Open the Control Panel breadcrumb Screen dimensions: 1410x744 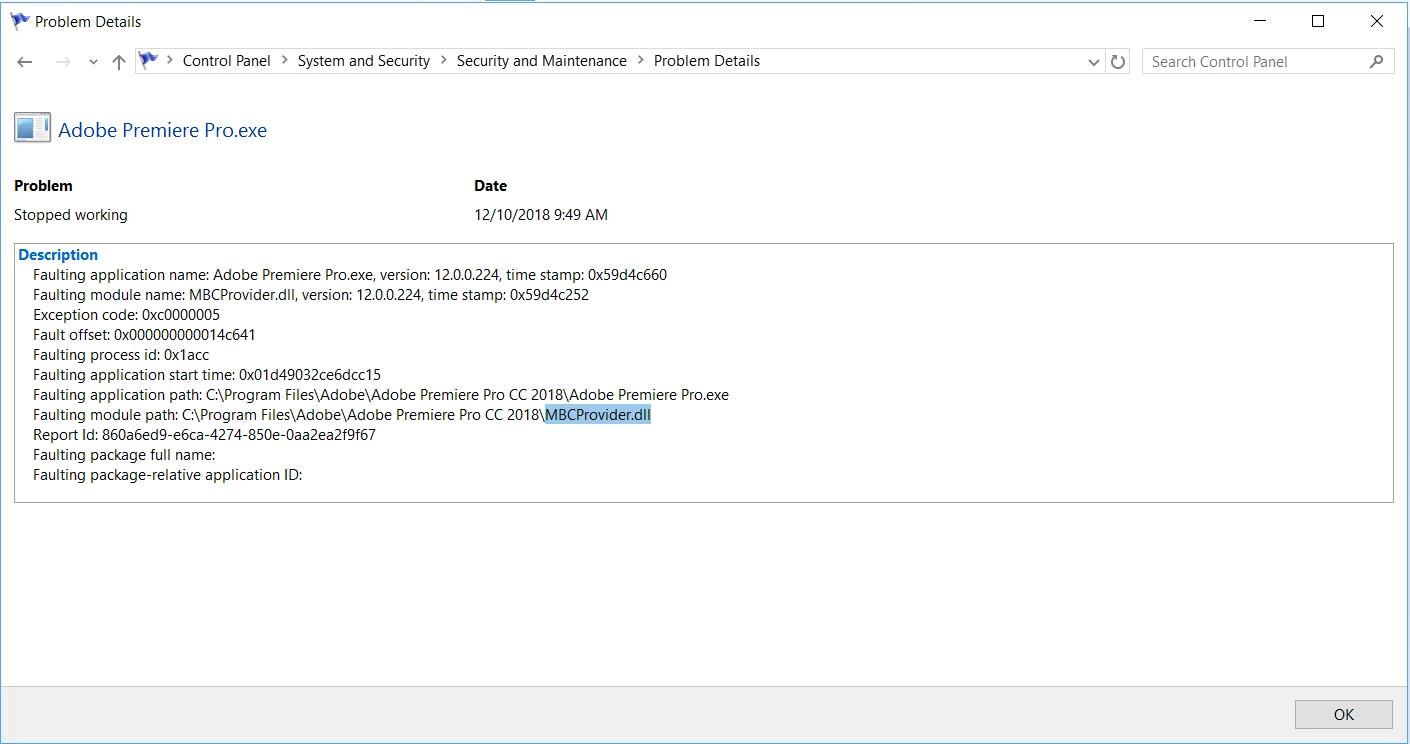tap(227, 61)
